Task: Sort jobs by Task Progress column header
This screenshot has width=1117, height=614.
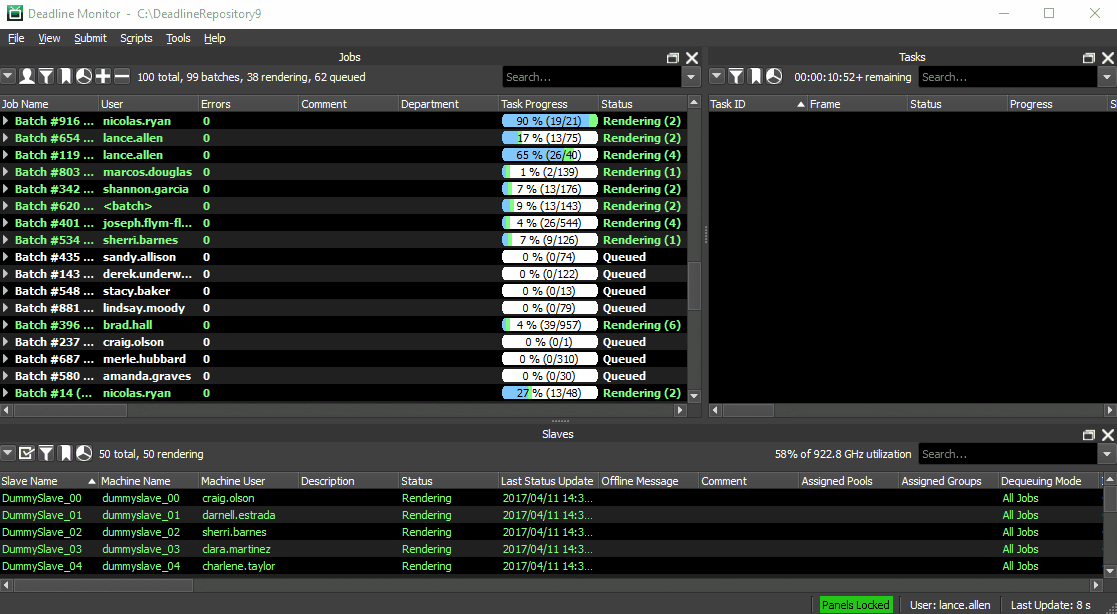Action: coord(549,104)
